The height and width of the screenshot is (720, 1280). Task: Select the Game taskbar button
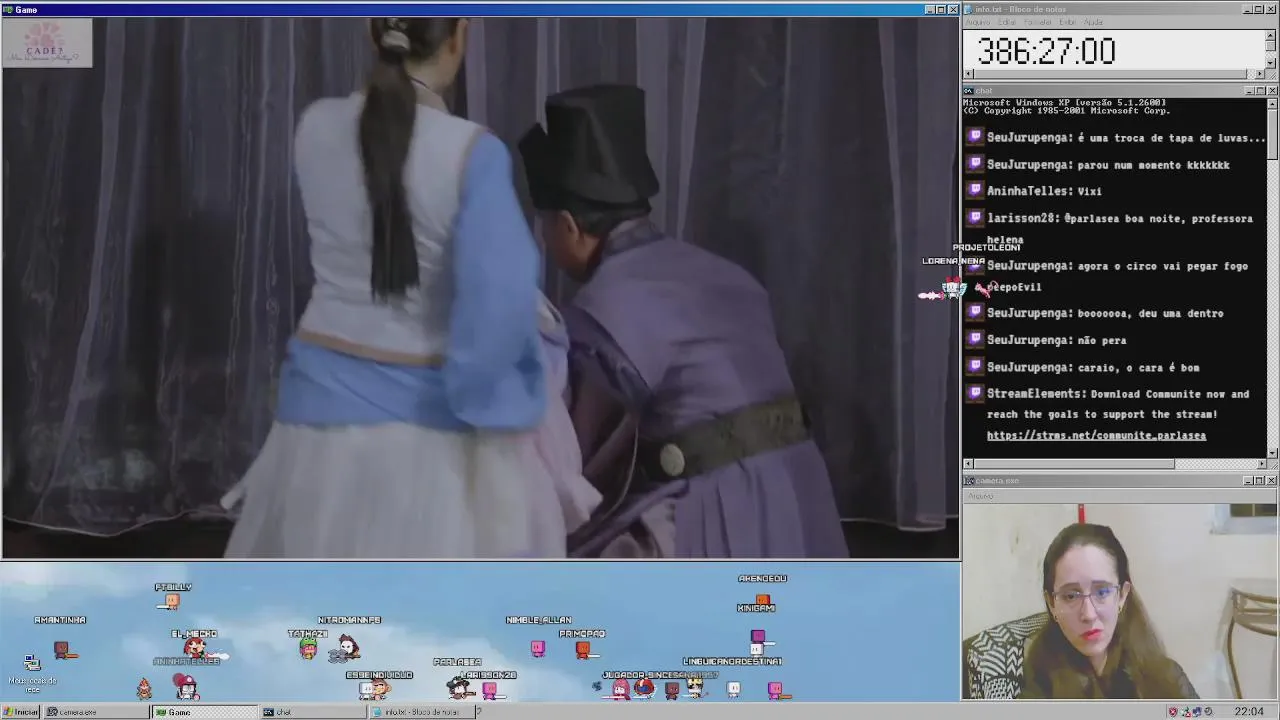(x=204, y=712)
